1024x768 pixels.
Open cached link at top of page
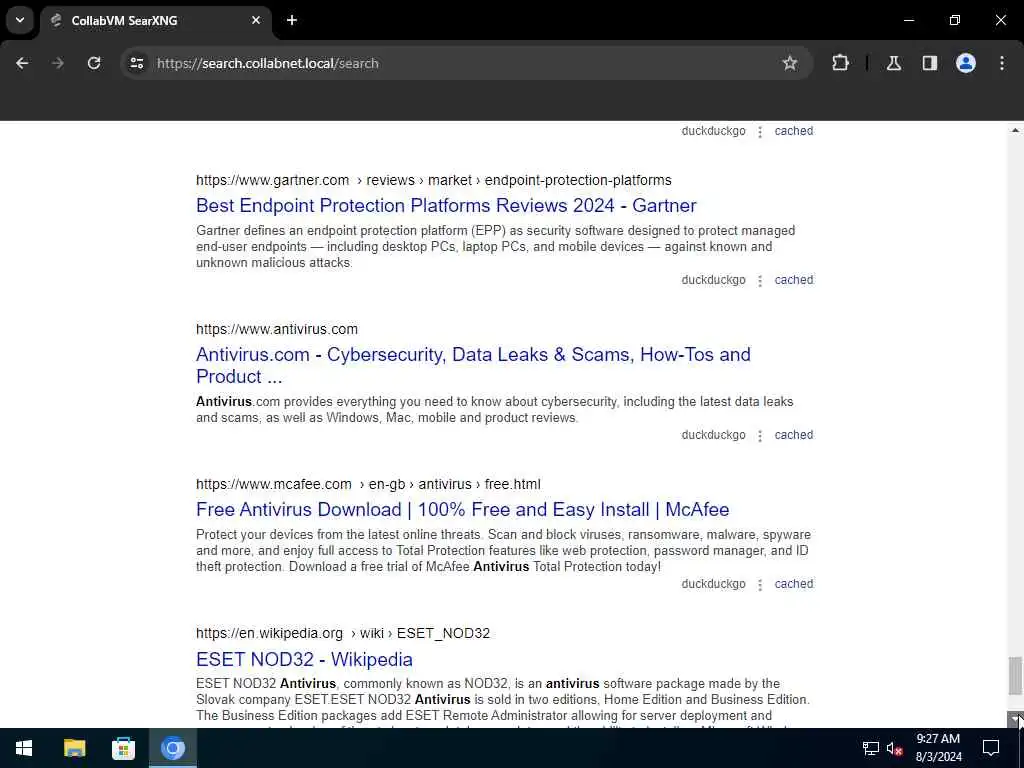(x=793, y=131)
